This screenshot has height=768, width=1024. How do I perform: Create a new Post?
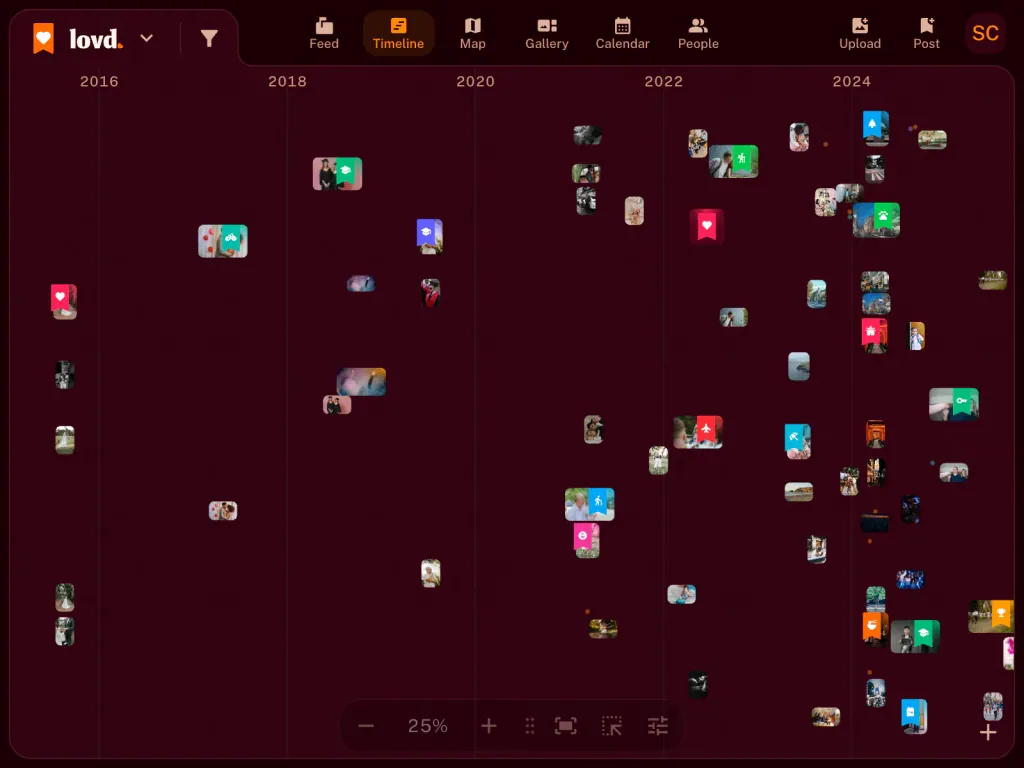pyautogui.click(x=926, y=34)
